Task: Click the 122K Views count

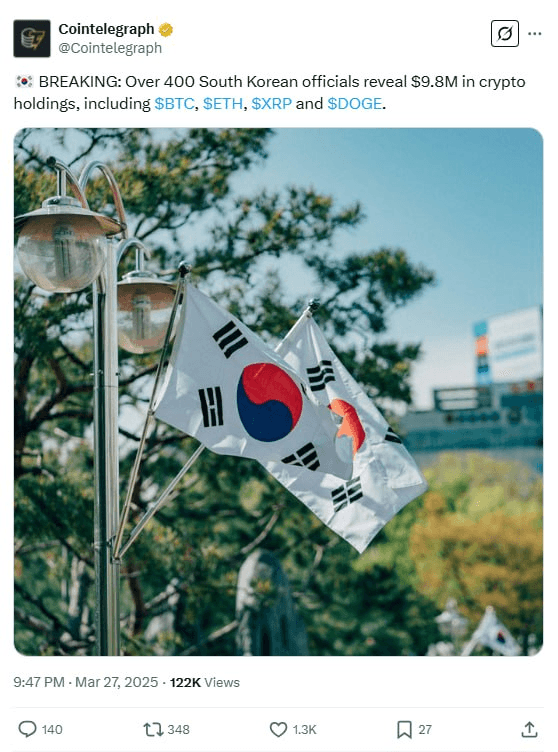Action: click(x=205, y=682)
